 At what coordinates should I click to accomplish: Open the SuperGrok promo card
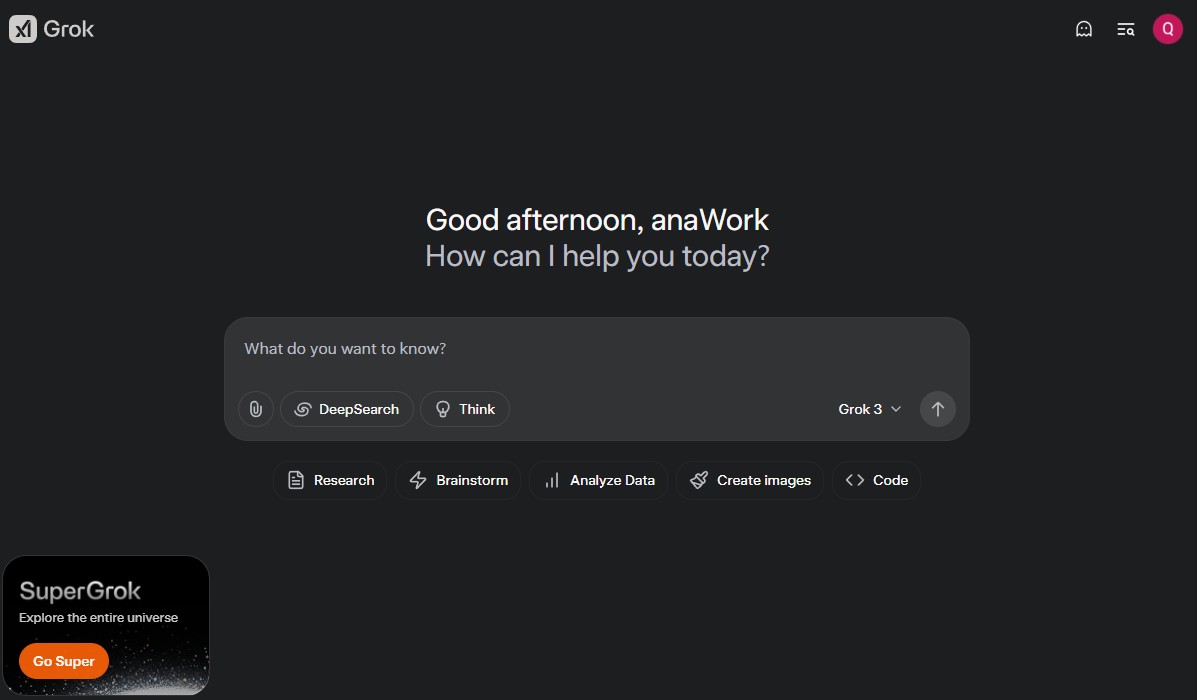pos(106,600)
